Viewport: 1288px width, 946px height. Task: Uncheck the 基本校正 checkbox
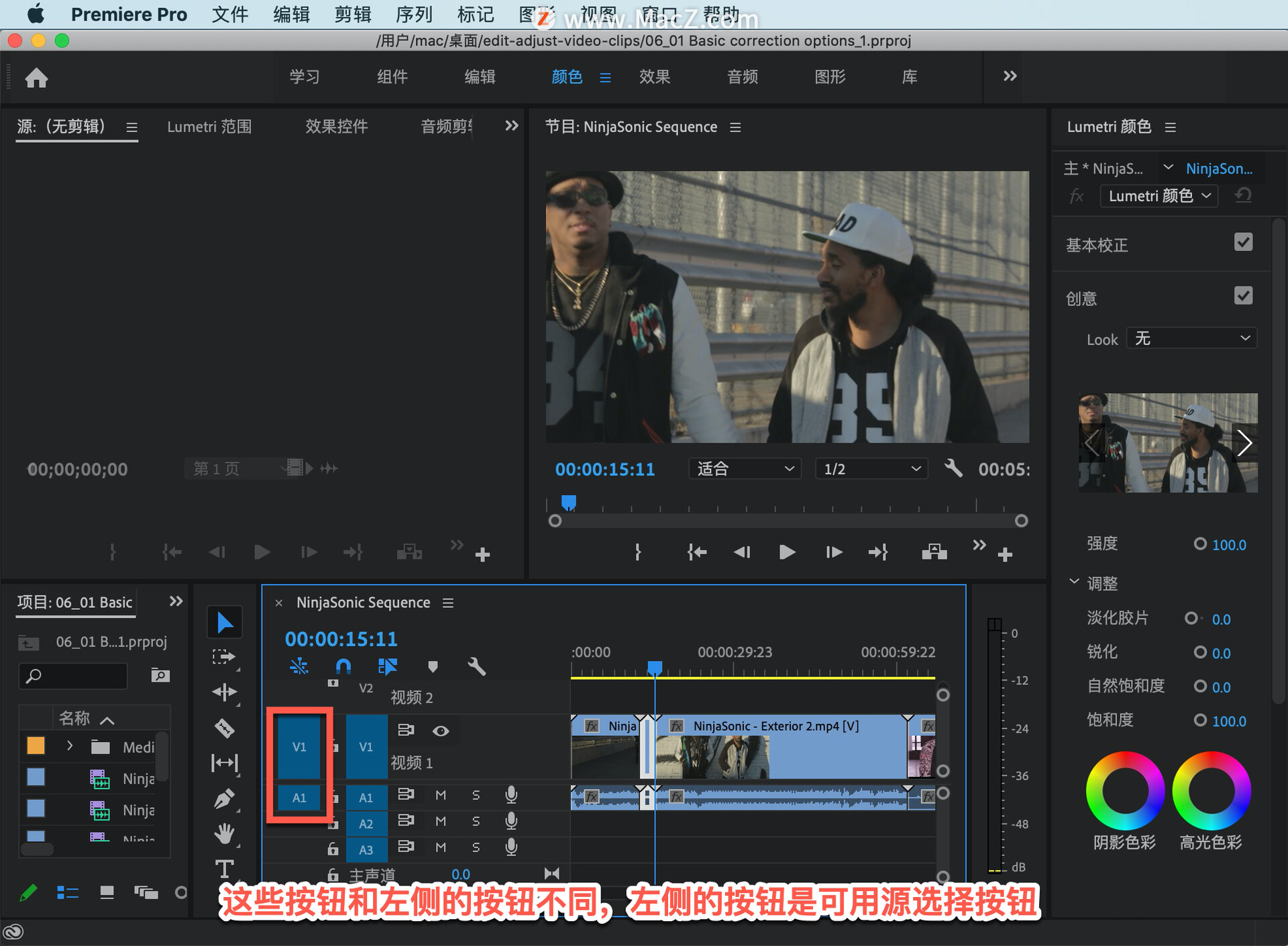pyautogui.click(x=1242, y=243)
